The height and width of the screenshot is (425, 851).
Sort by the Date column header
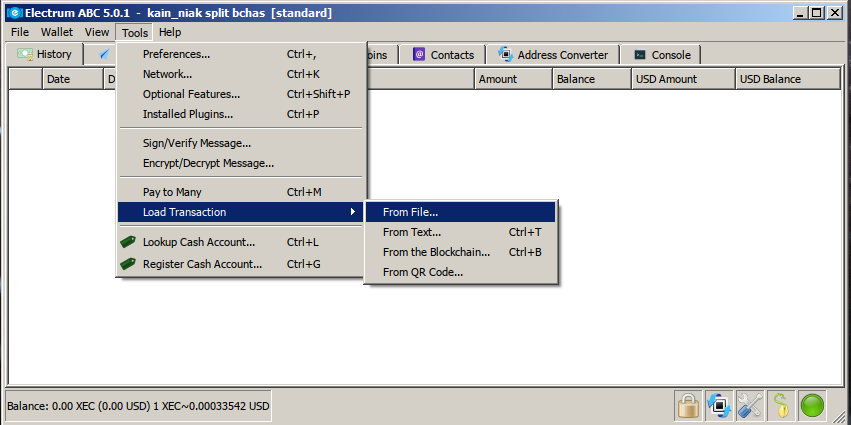tap(73, 79)
